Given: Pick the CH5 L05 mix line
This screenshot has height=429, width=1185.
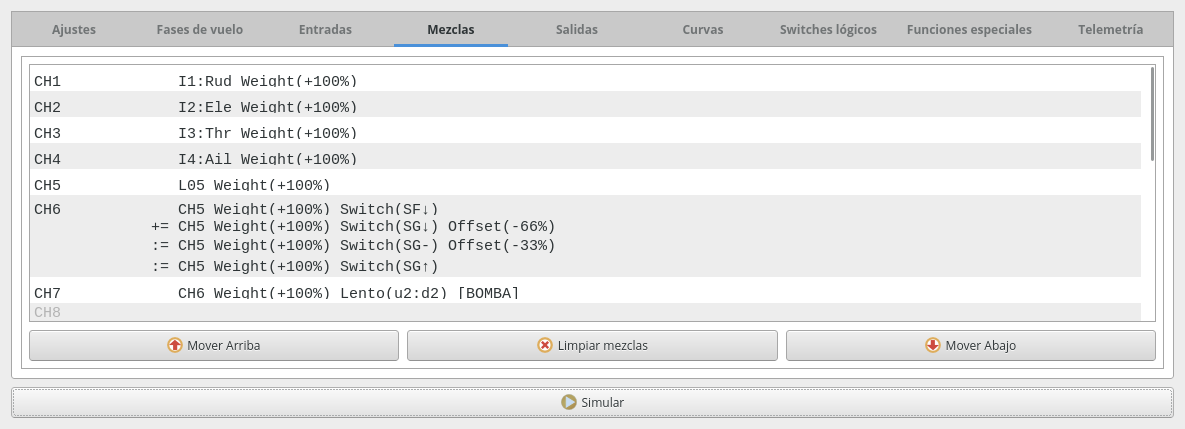Looking at the screenshot, I should [253, 184].
